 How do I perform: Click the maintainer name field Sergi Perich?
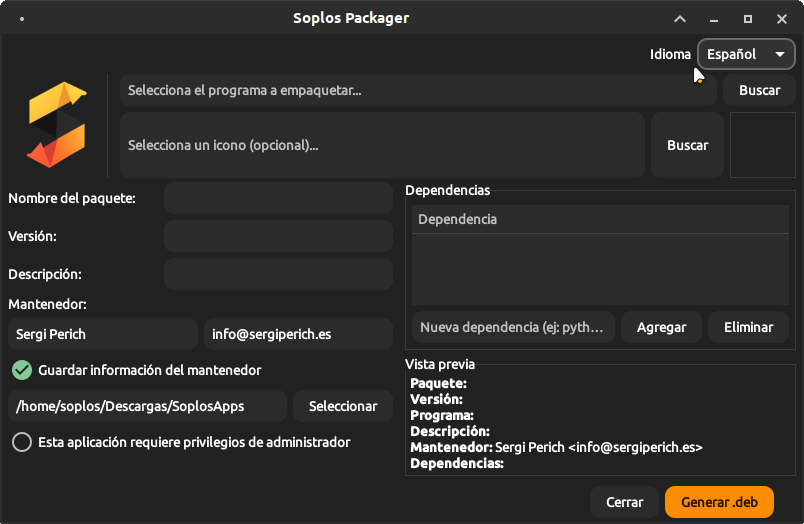[x=103, y=334]
